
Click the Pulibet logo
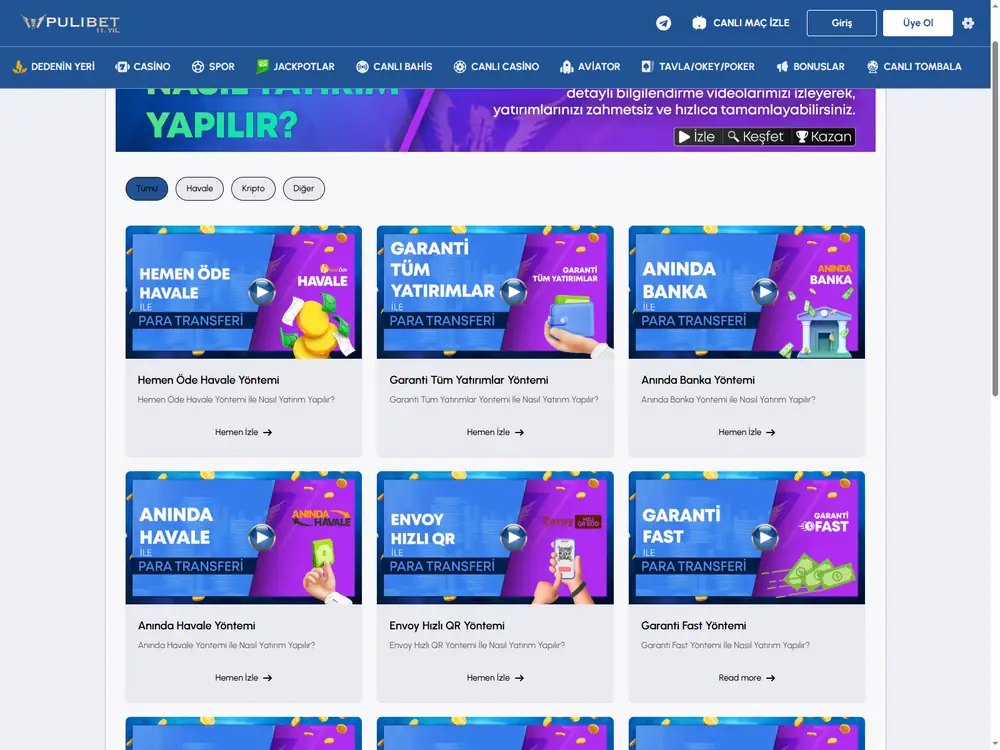pos(70,23)
